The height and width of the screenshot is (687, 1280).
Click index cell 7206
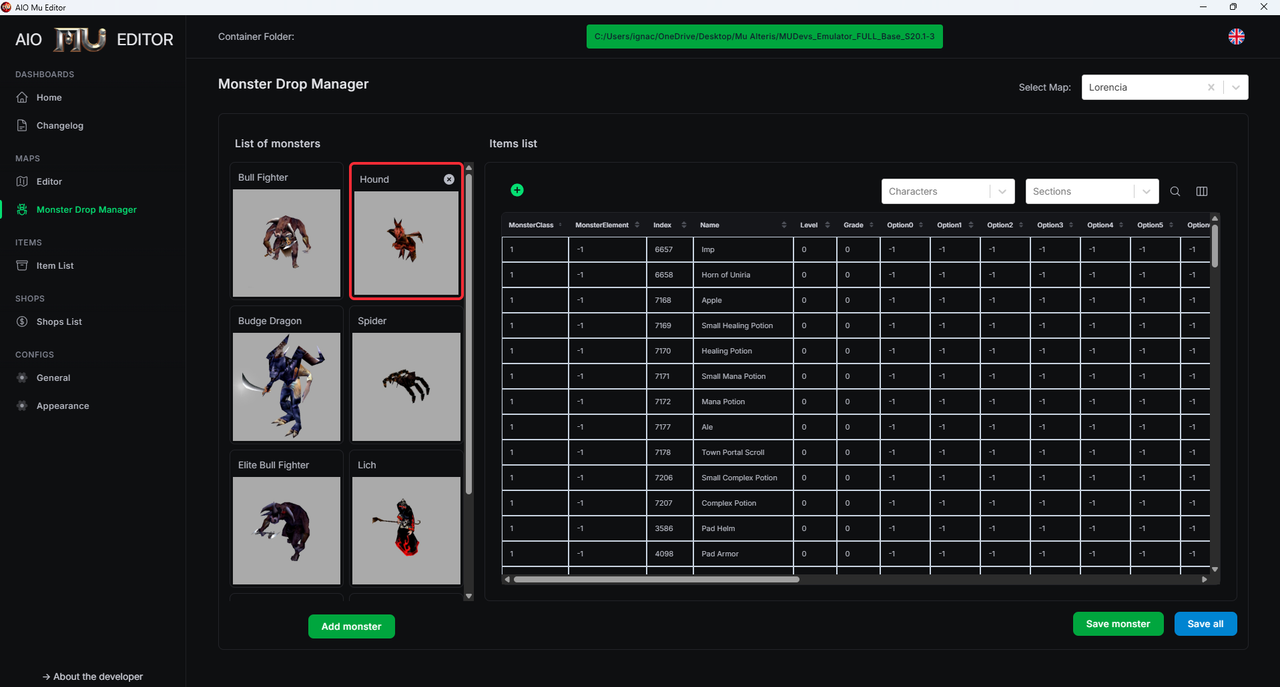pos(670,478)
